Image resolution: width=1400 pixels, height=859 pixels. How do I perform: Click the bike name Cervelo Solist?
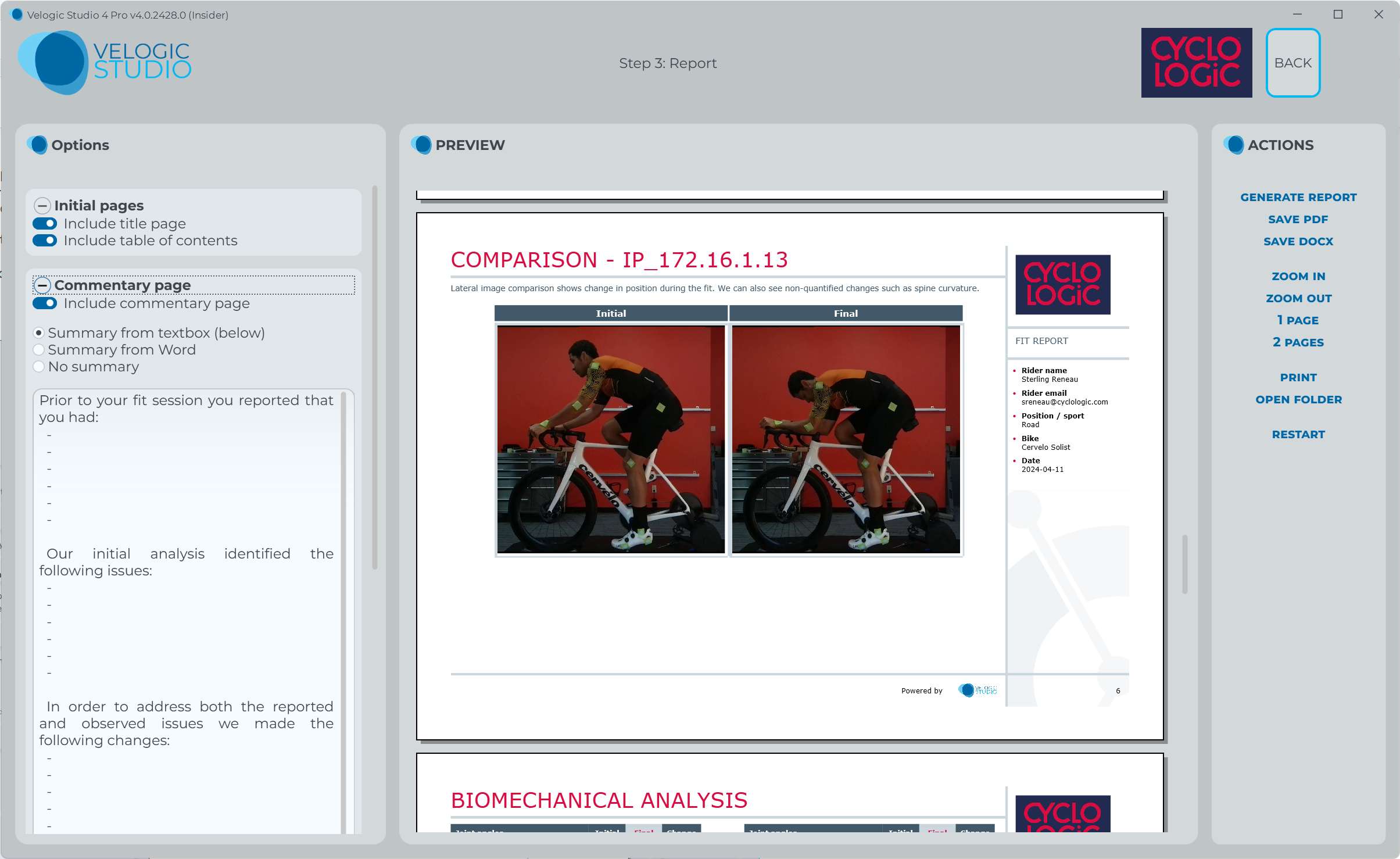[1045, 448]
